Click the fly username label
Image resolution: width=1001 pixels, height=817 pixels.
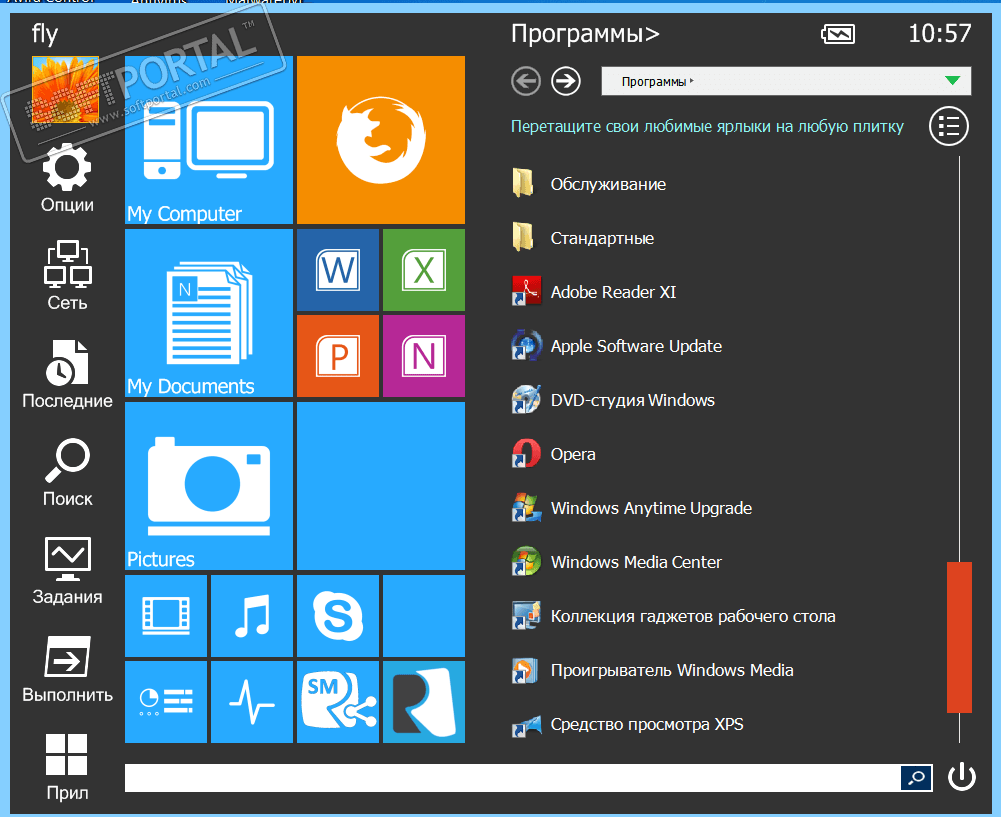pos(45,34)
